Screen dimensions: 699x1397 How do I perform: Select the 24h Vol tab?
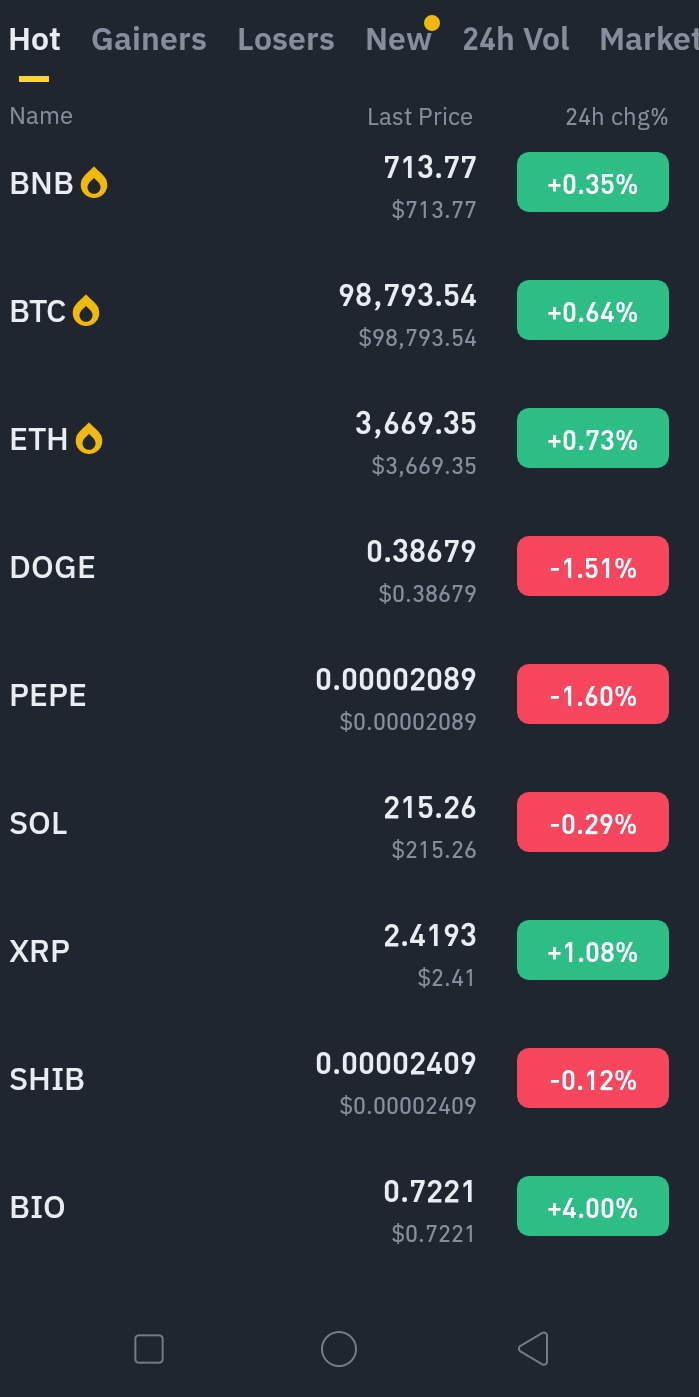516,40
